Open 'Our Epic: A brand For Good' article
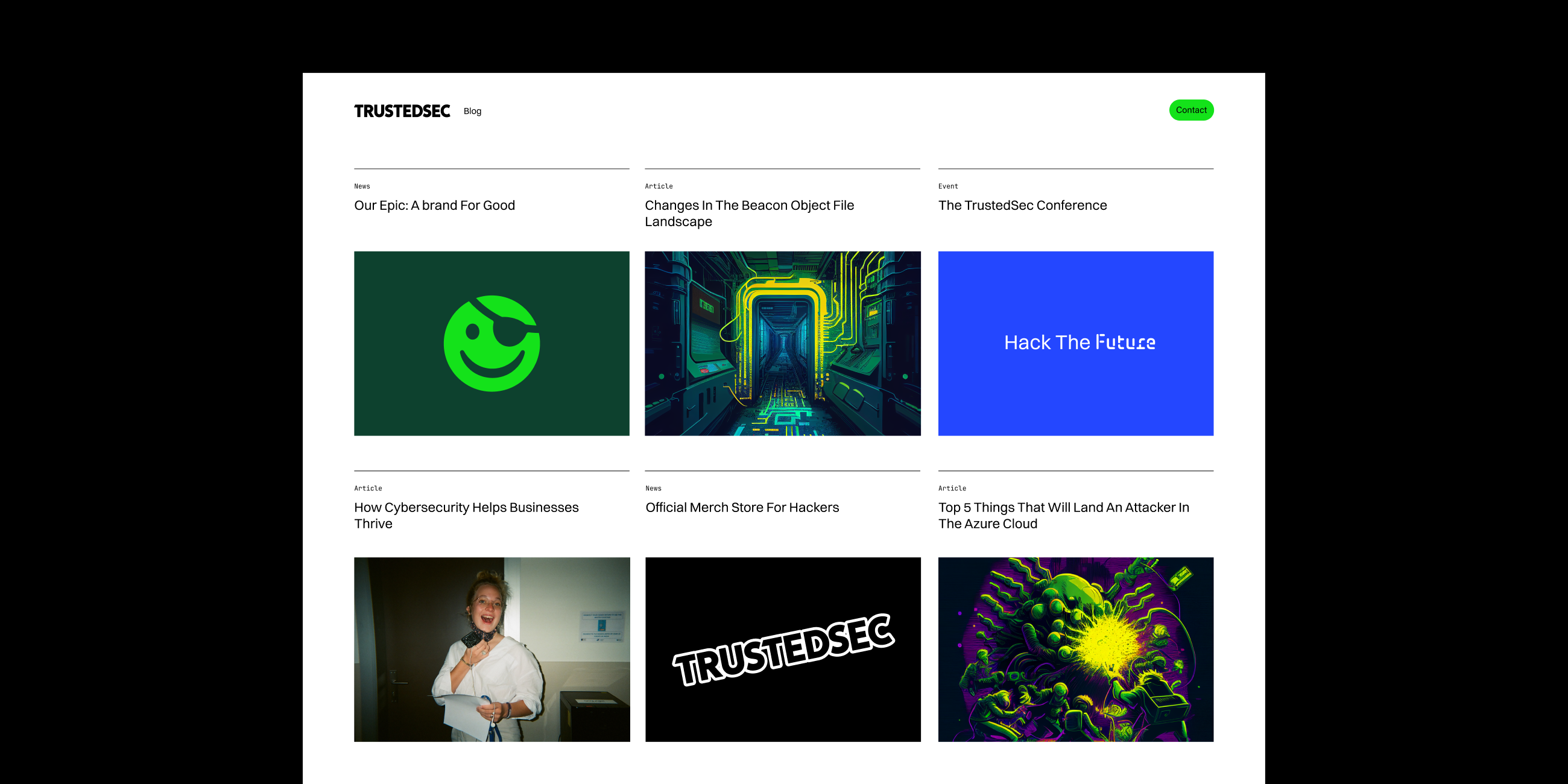 (434, 205)
